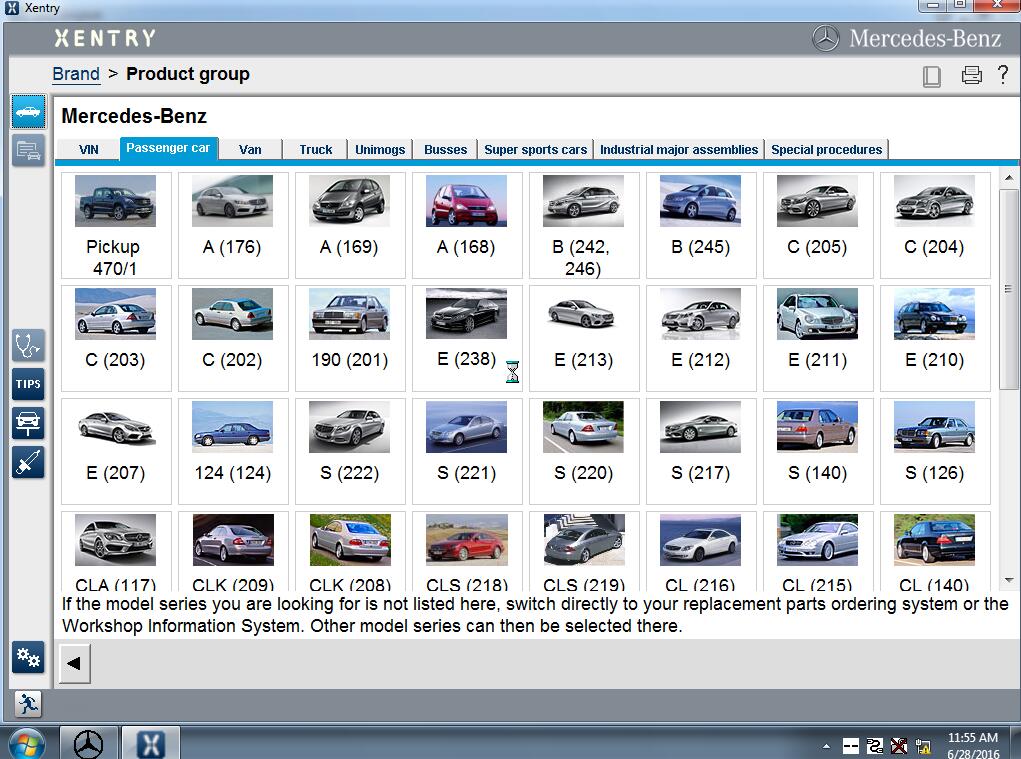Open the Mercedes star taskbar icon
The width and height of the screenshot is (1021, 759).
(88, 743)
